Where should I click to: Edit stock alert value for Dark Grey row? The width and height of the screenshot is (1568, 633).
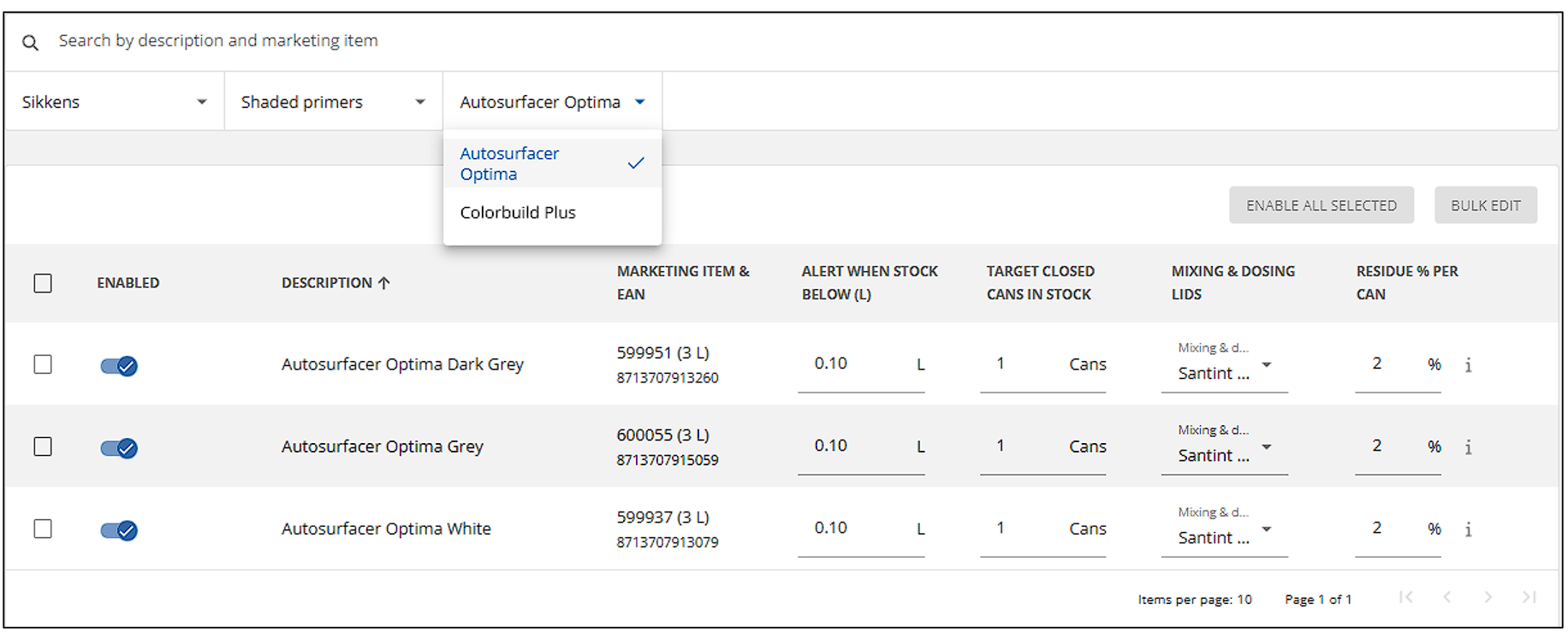tap(861, 365)
